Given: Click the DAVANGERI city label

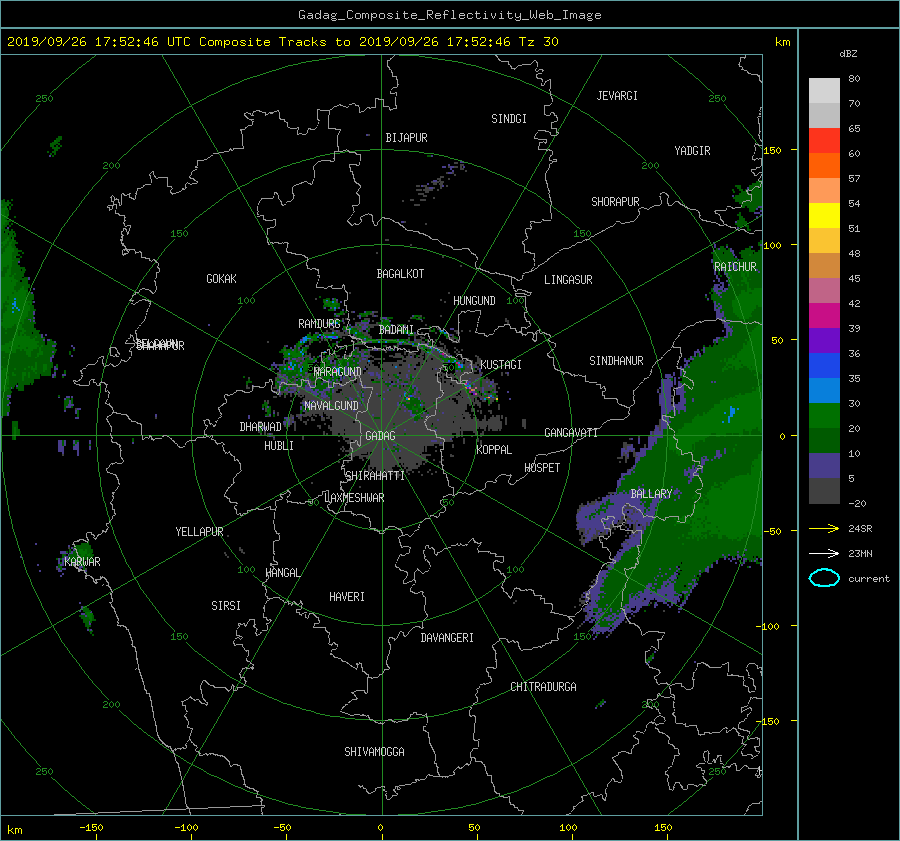Looking at the screenshot, I should click(447, 638).
